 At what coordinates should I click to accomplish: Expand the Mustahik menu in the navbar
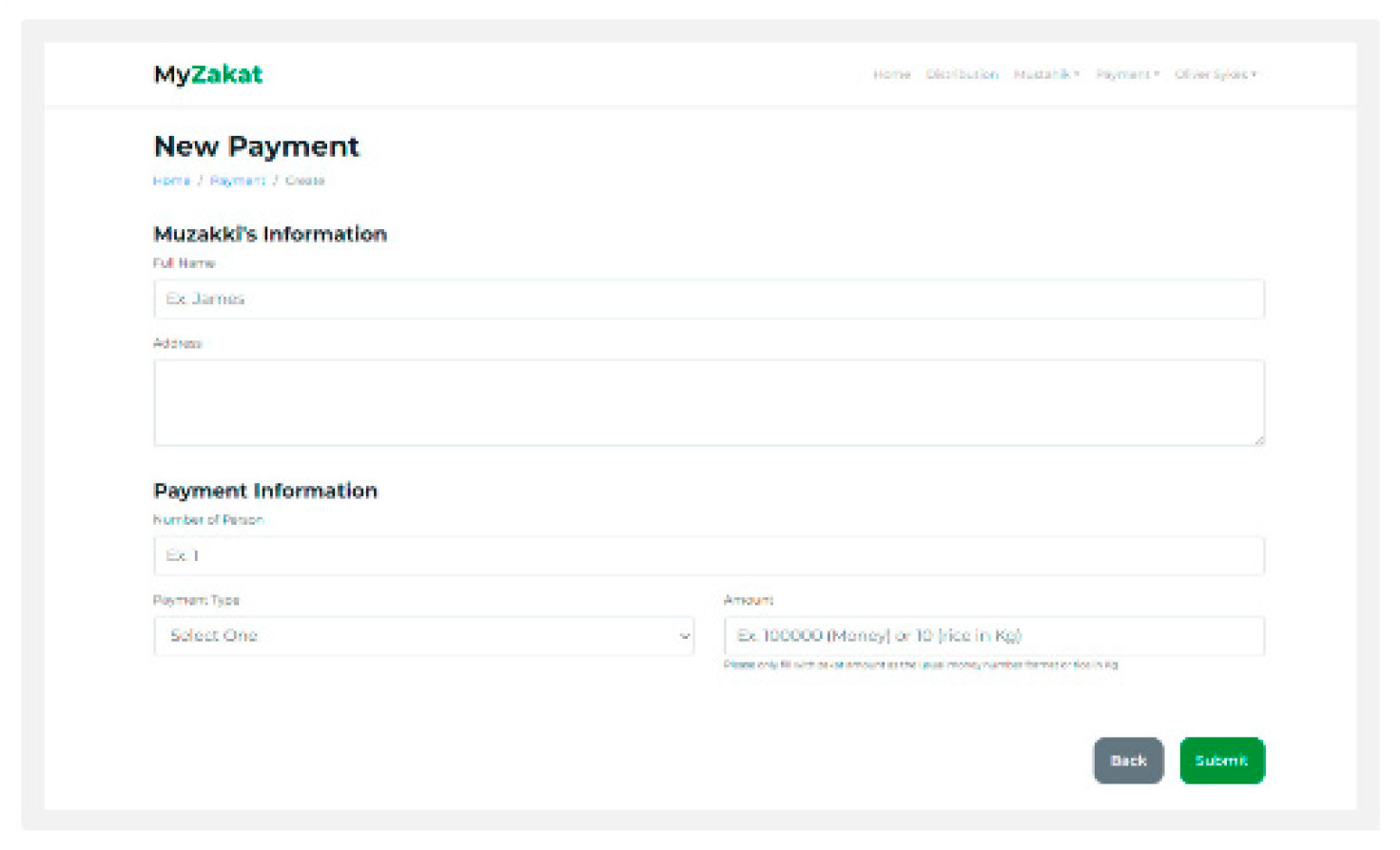coord(1046,74)
